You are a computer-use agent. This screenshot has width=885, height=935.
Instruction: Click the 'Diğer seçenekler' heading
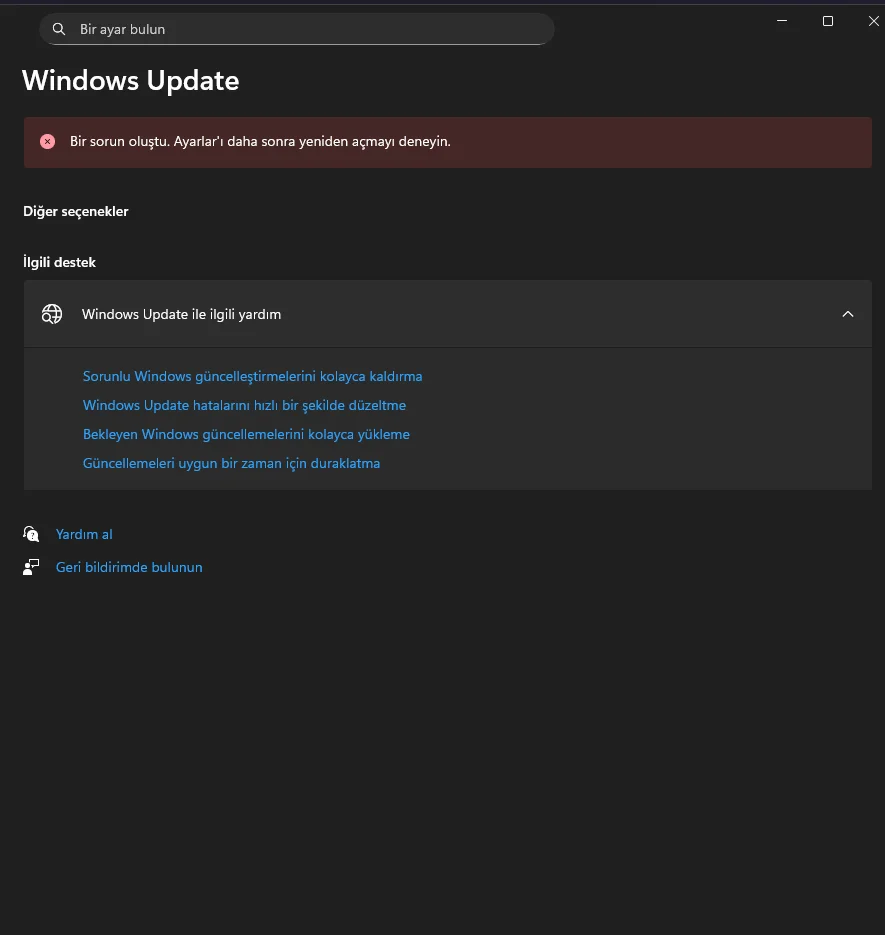[x=76, y=212]
